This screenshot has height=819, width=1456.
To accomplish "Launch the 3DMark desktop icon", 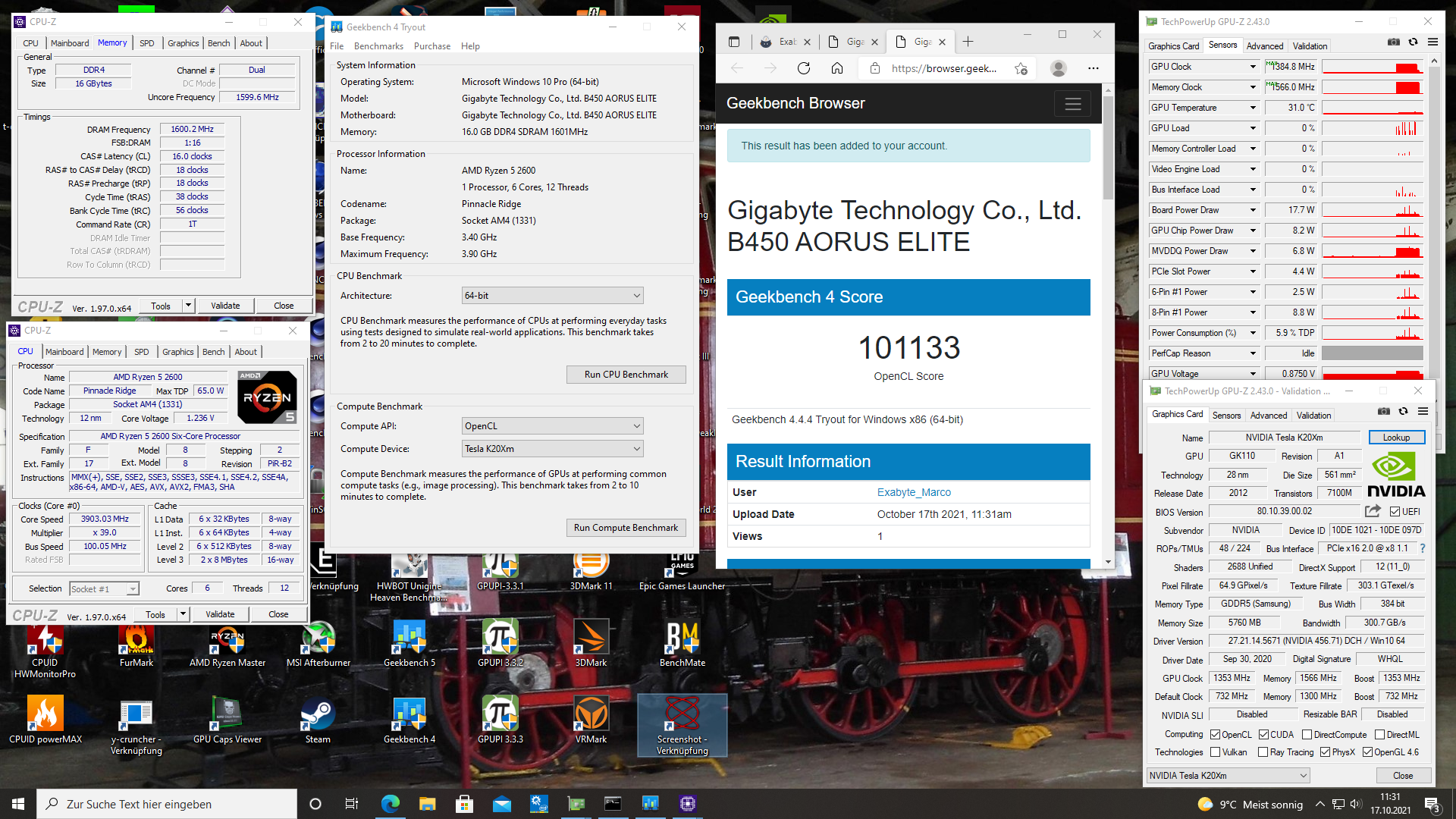I will point(591,644).
